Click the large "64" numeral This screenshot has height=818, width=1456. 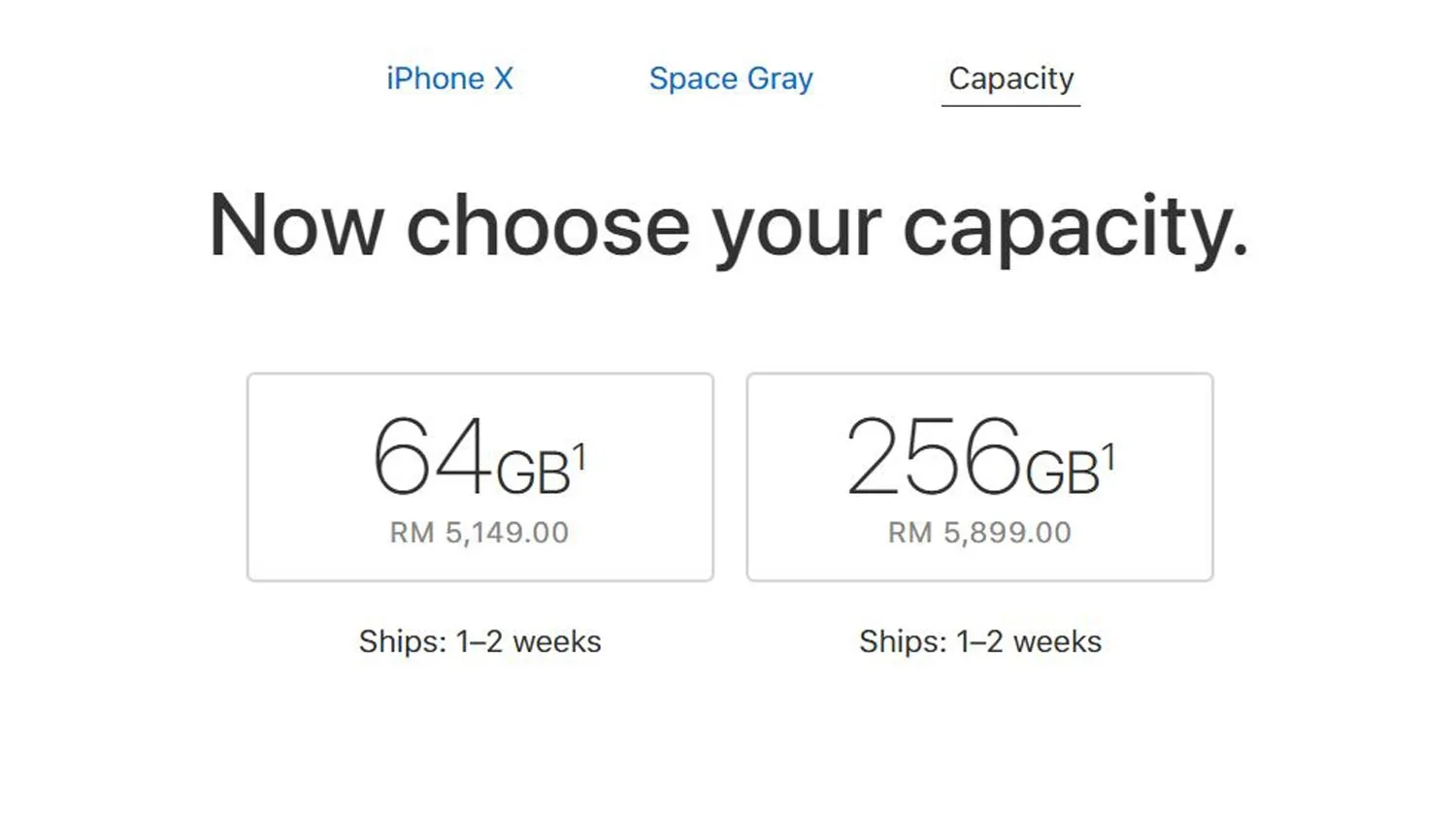[432, 456]
